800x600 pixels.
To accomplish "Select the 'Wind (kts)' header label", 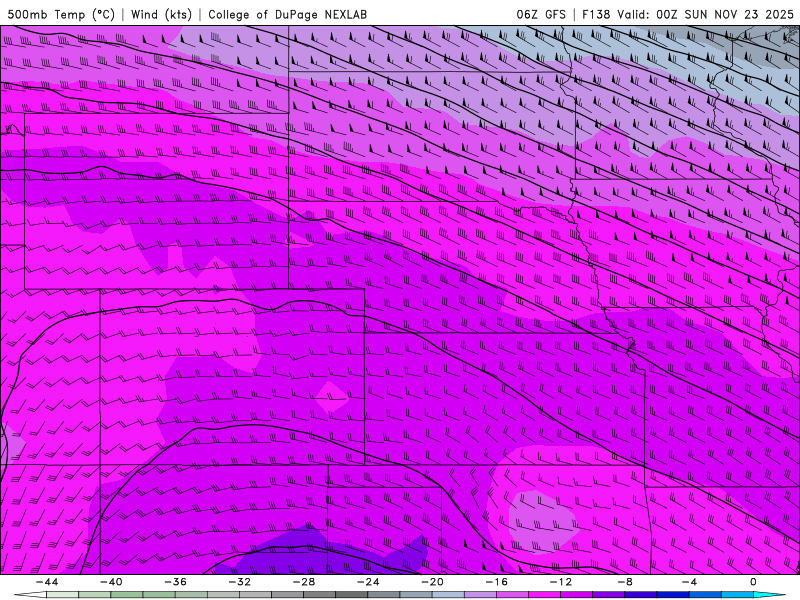I will coord(161,14).
